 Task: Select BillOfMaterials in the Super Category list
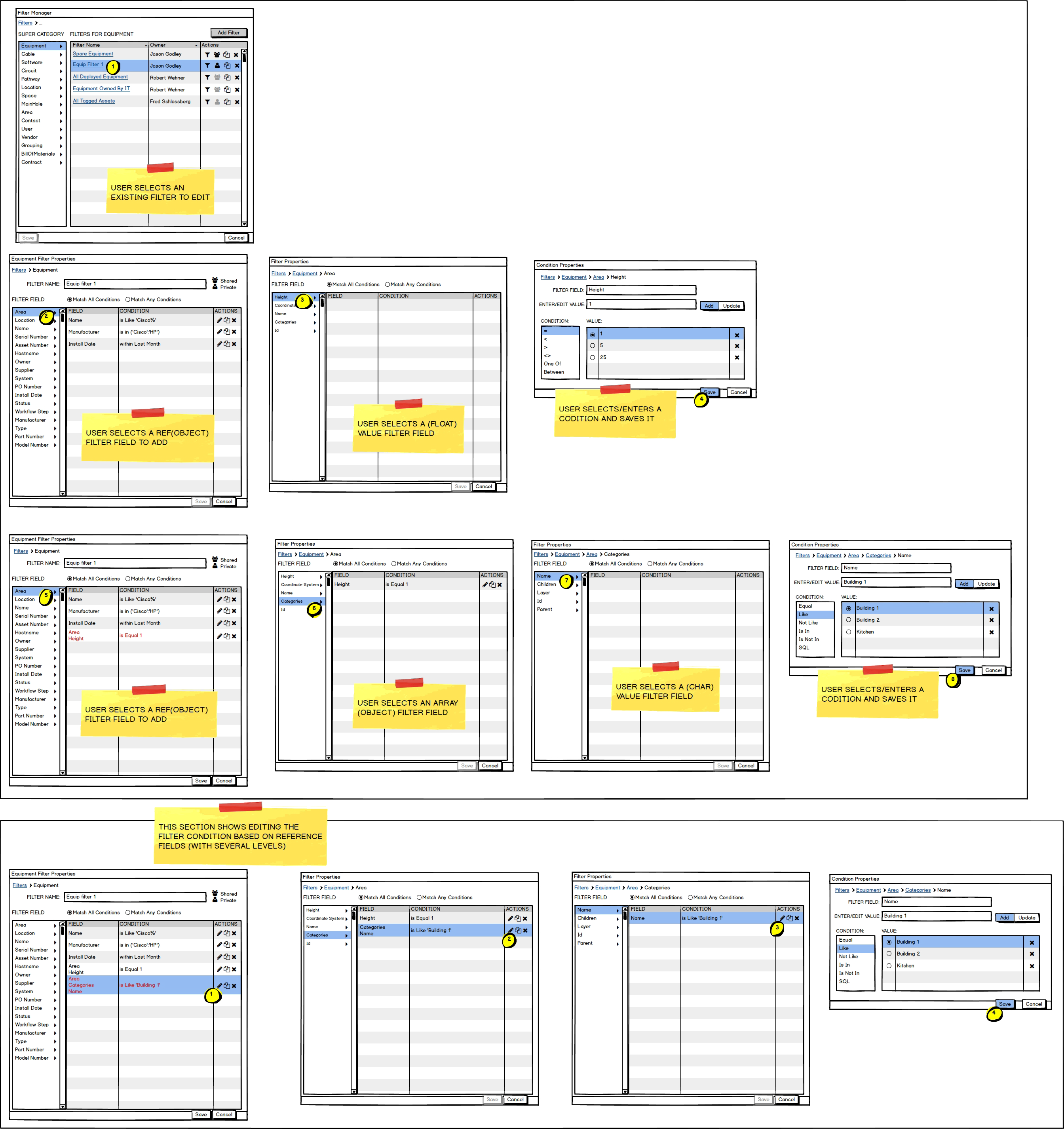coord(42,154)
